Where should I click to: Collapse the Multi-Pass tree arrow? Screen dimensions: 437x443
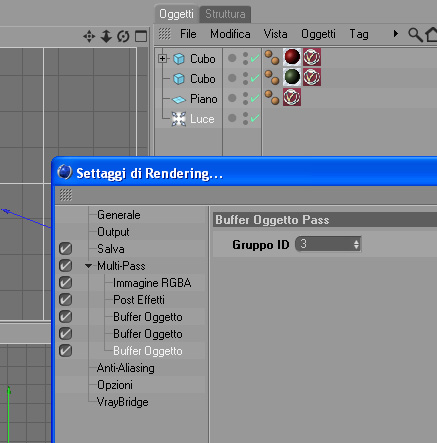(88, 266)
